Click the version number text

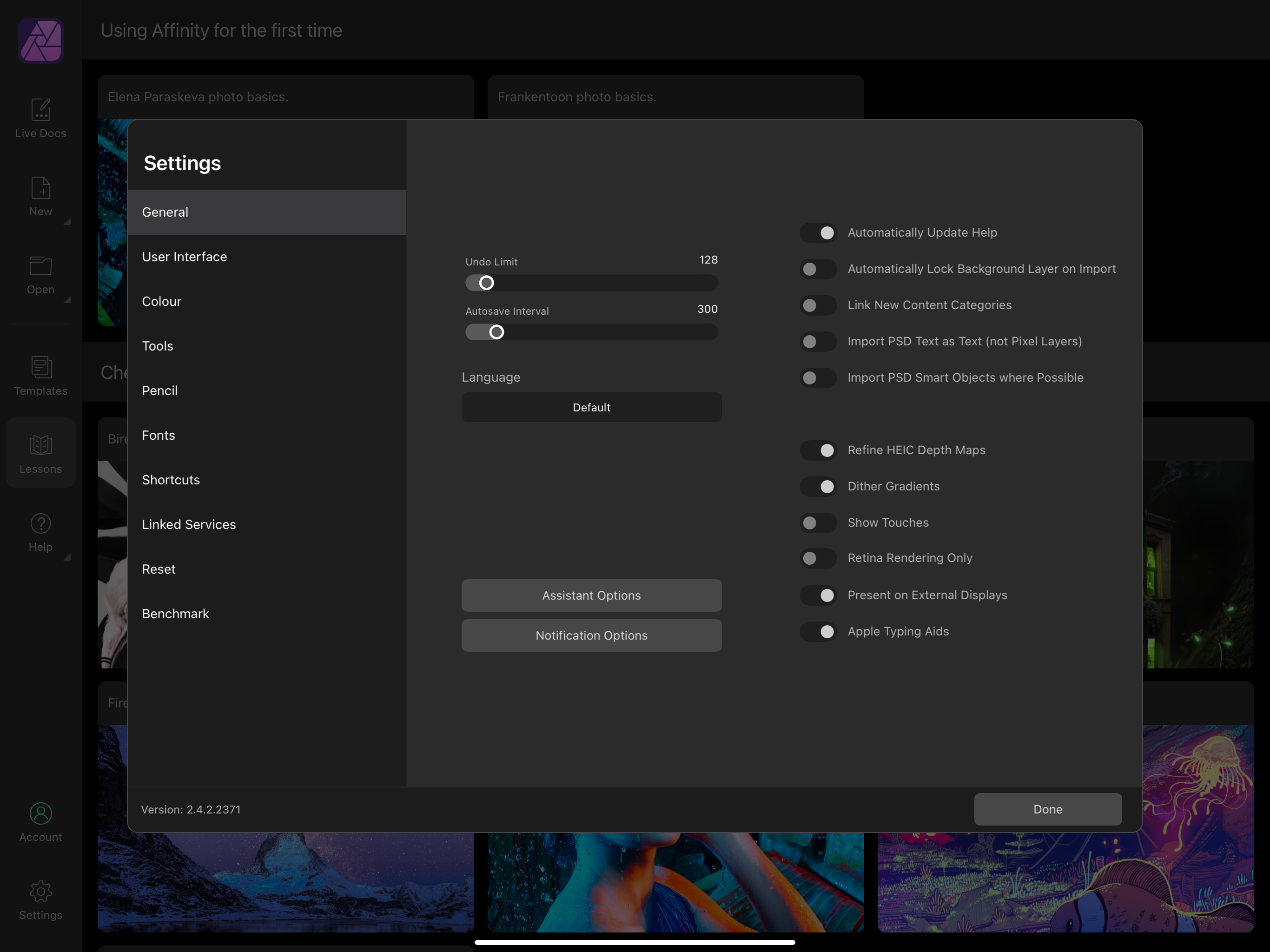(x=191, y=809)
